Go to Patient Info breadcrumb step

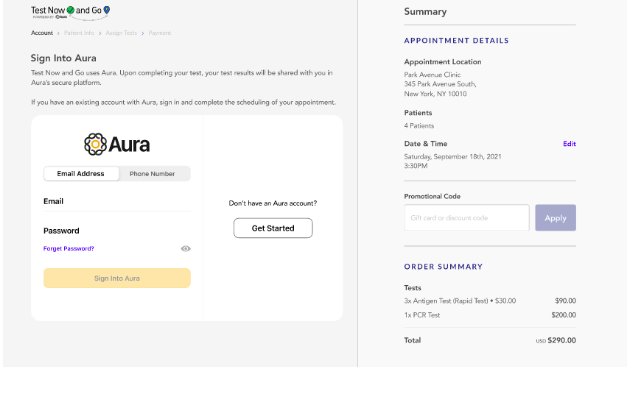click(79, 33)
